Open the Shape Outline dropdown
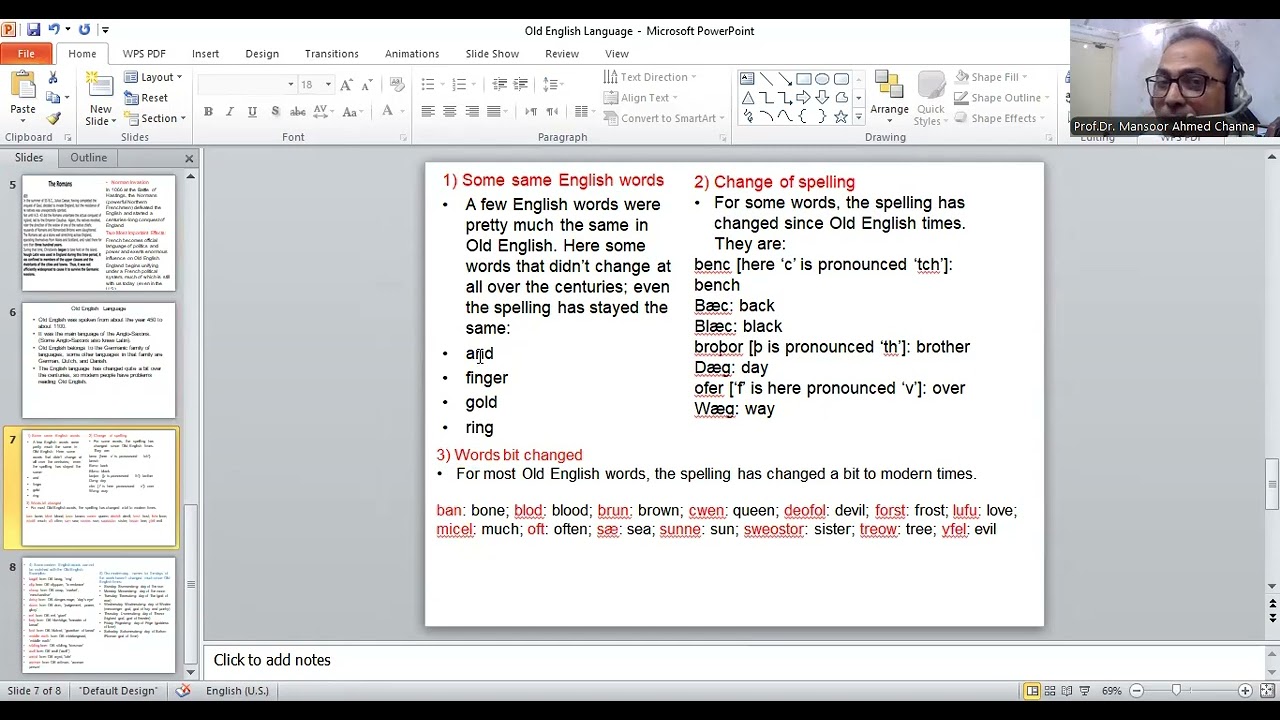1280x720 pixels. click(1003, 97)
